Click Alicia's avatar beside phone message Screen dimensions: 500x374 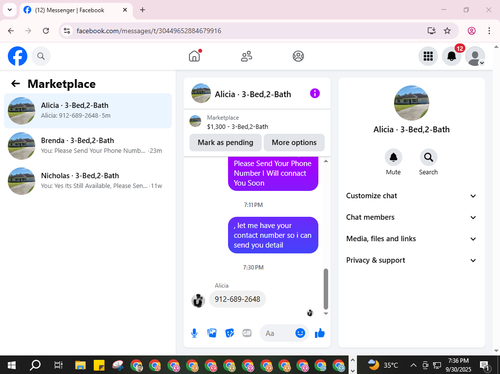[x=198, y=300]
